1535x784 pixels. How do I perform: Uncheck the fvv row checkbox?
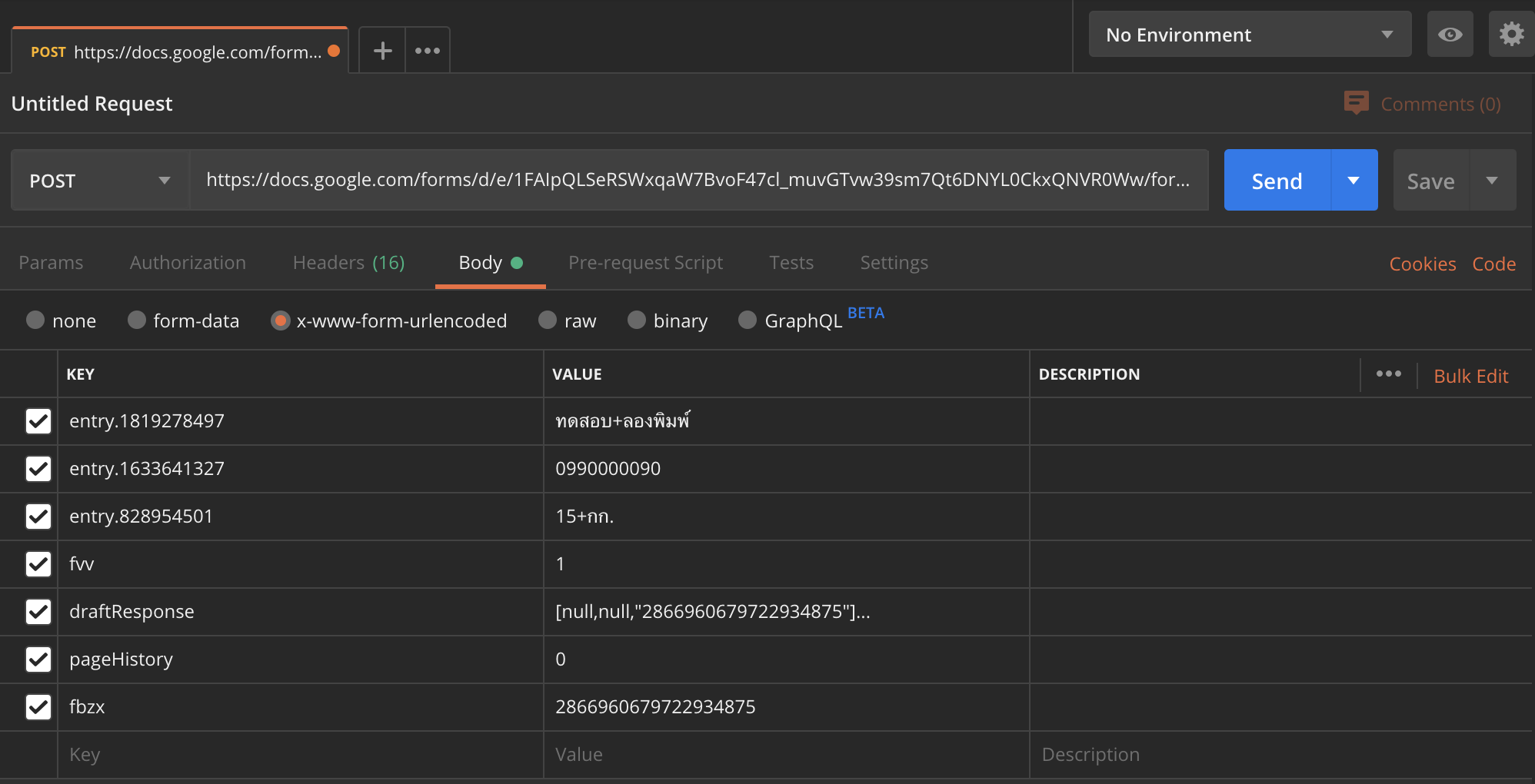pos(38,564)
